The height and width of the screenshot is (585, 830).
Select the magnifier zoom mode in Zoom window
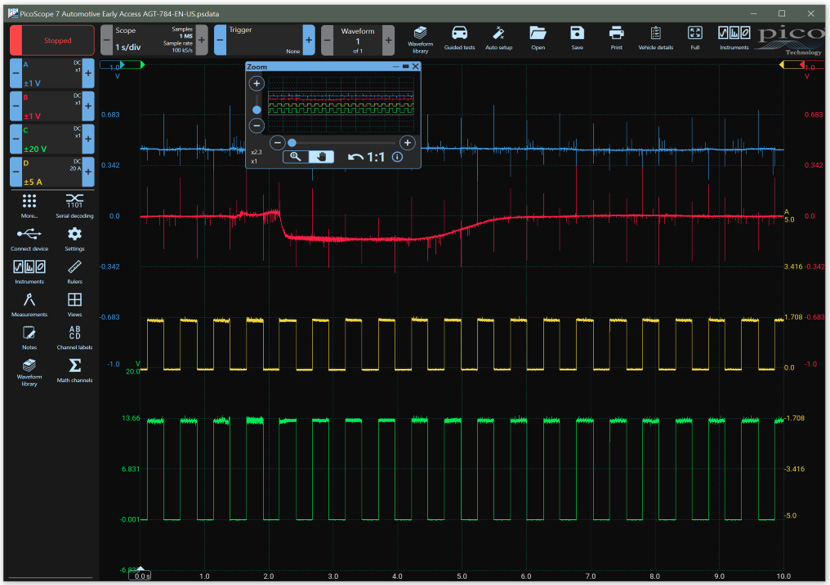point(295,157)
